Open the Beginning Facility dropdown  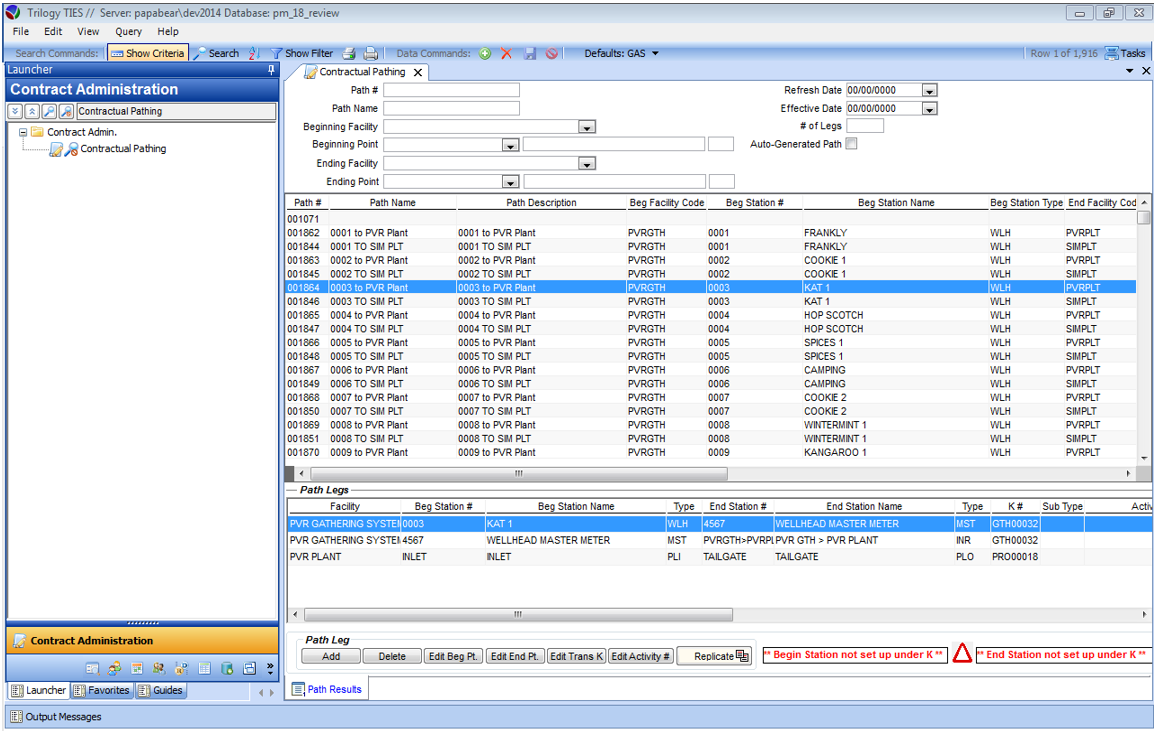tap(587, 127)
